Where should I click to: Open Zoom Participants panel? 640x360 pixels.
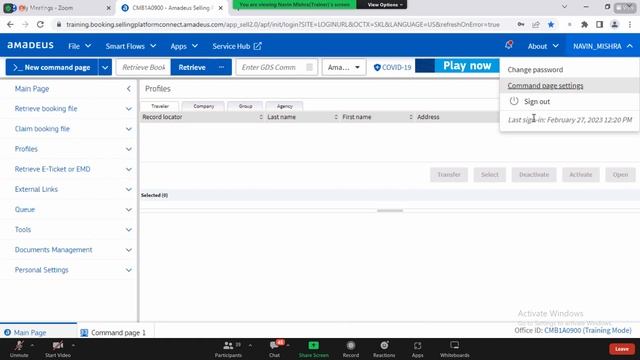point(228,349)
